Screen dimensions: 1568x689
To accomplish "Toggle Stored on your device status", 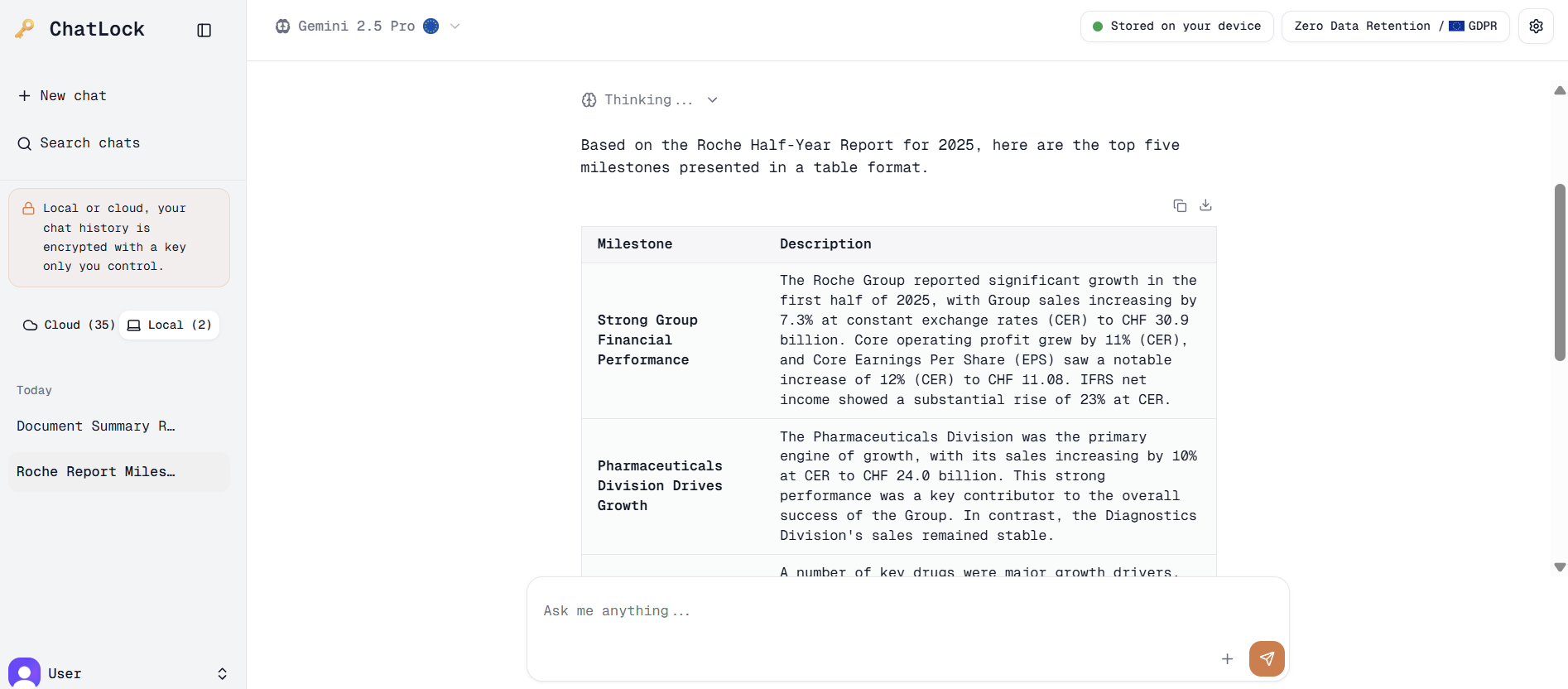I will (1176, 26).
